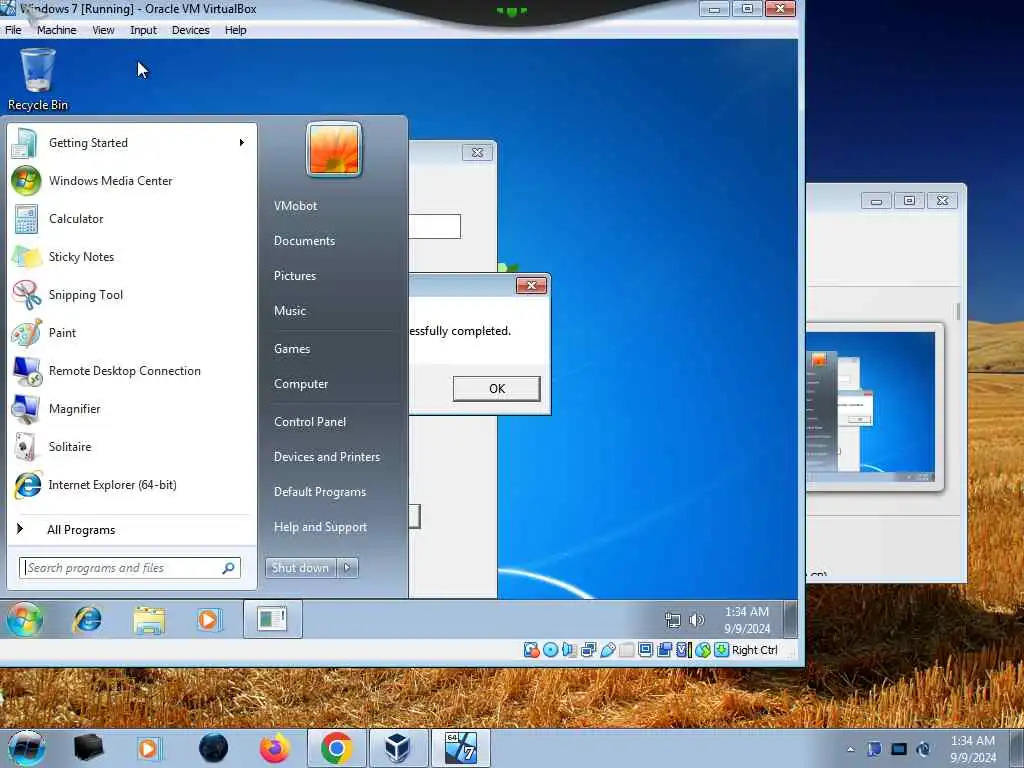
Task: Open the View menu in VirtualBox
Action: click(x=103, y=30)
